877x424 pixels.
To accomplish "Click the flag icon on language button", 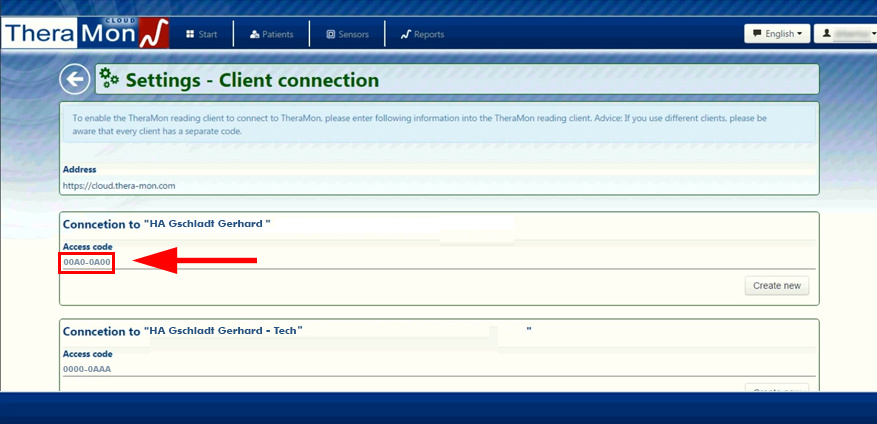I will tap(756, 34).
